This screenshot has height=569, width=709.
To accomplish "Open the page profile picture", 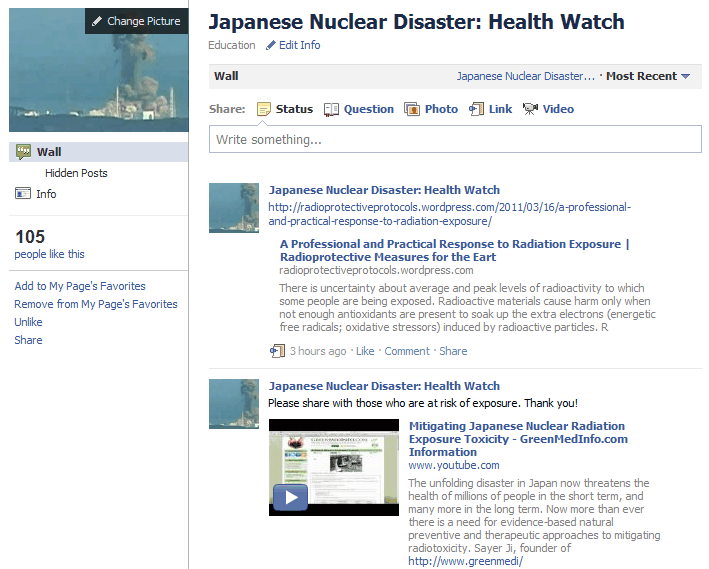I will click(99, 70).
